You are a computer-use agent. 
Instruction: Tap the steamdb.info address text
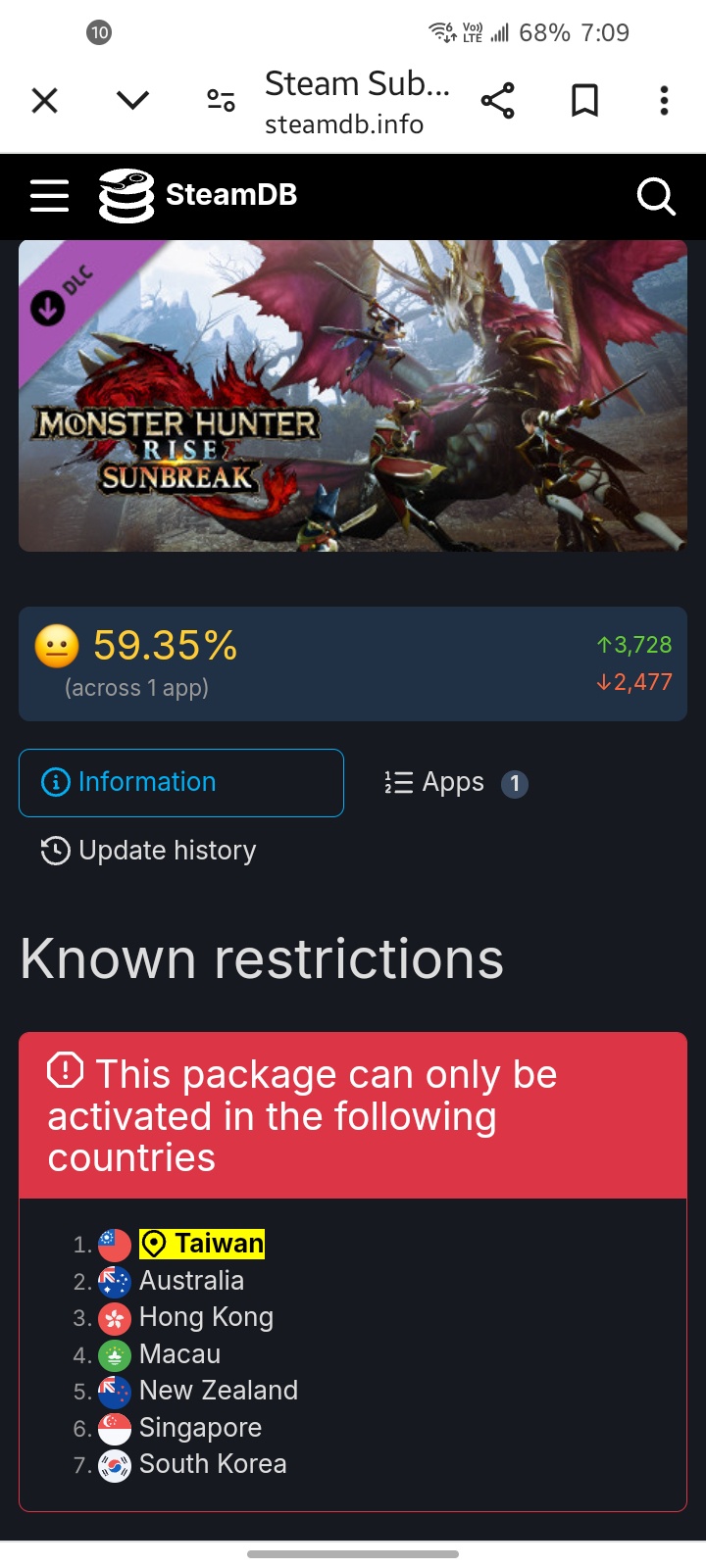point(344,124)
